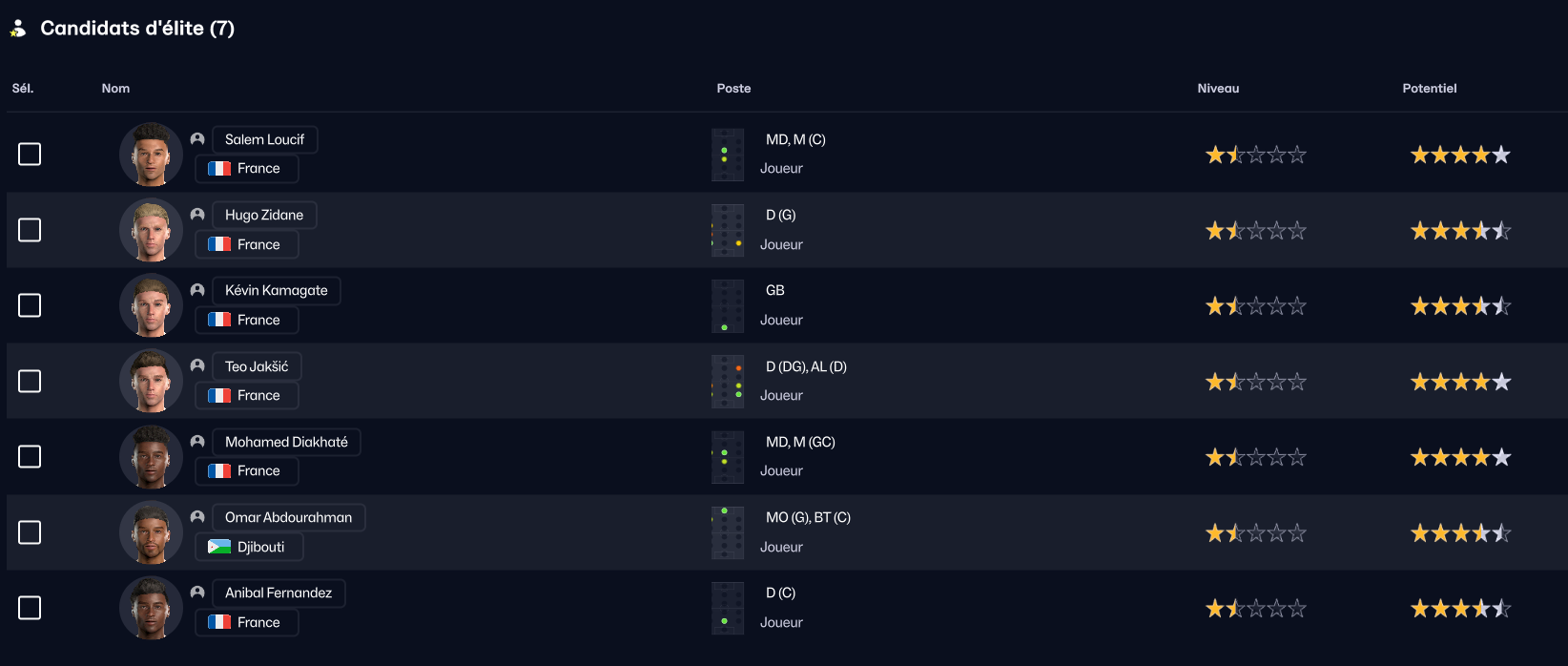Screen dimensions: 1568x666
Task: Sort candidates by Potentiel column header
Action: click(x=1429, y=89)
